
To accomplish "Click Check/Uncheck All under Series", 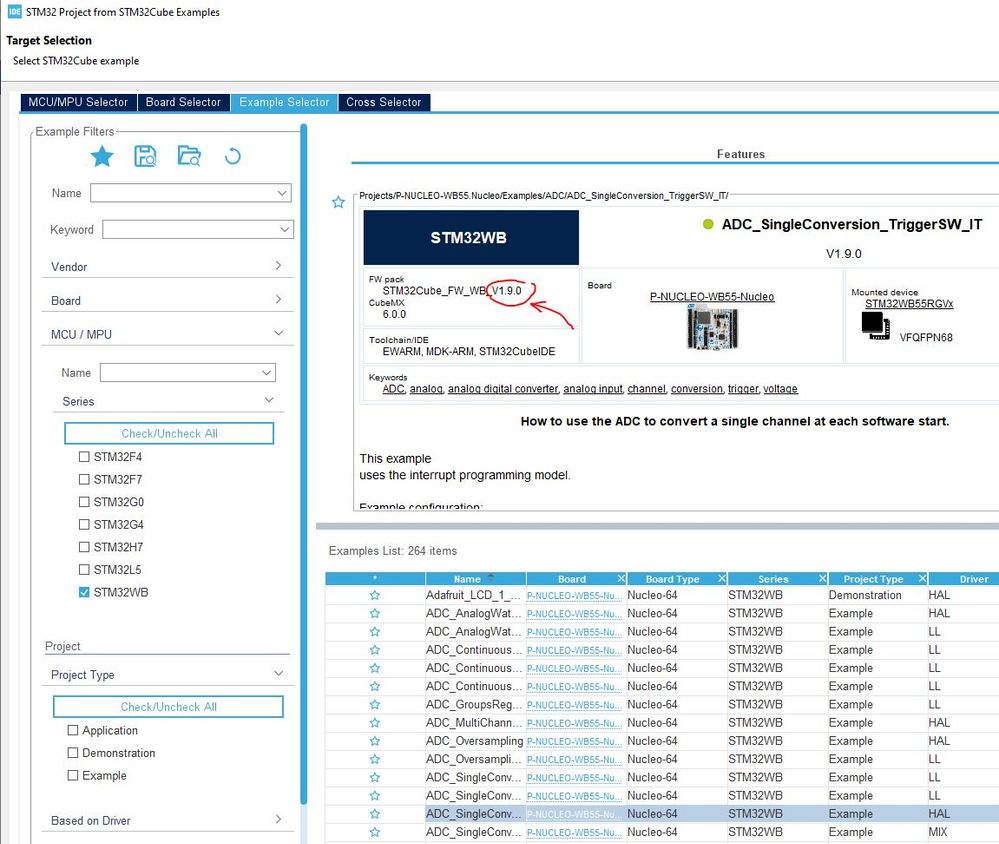I will (169, 433).
